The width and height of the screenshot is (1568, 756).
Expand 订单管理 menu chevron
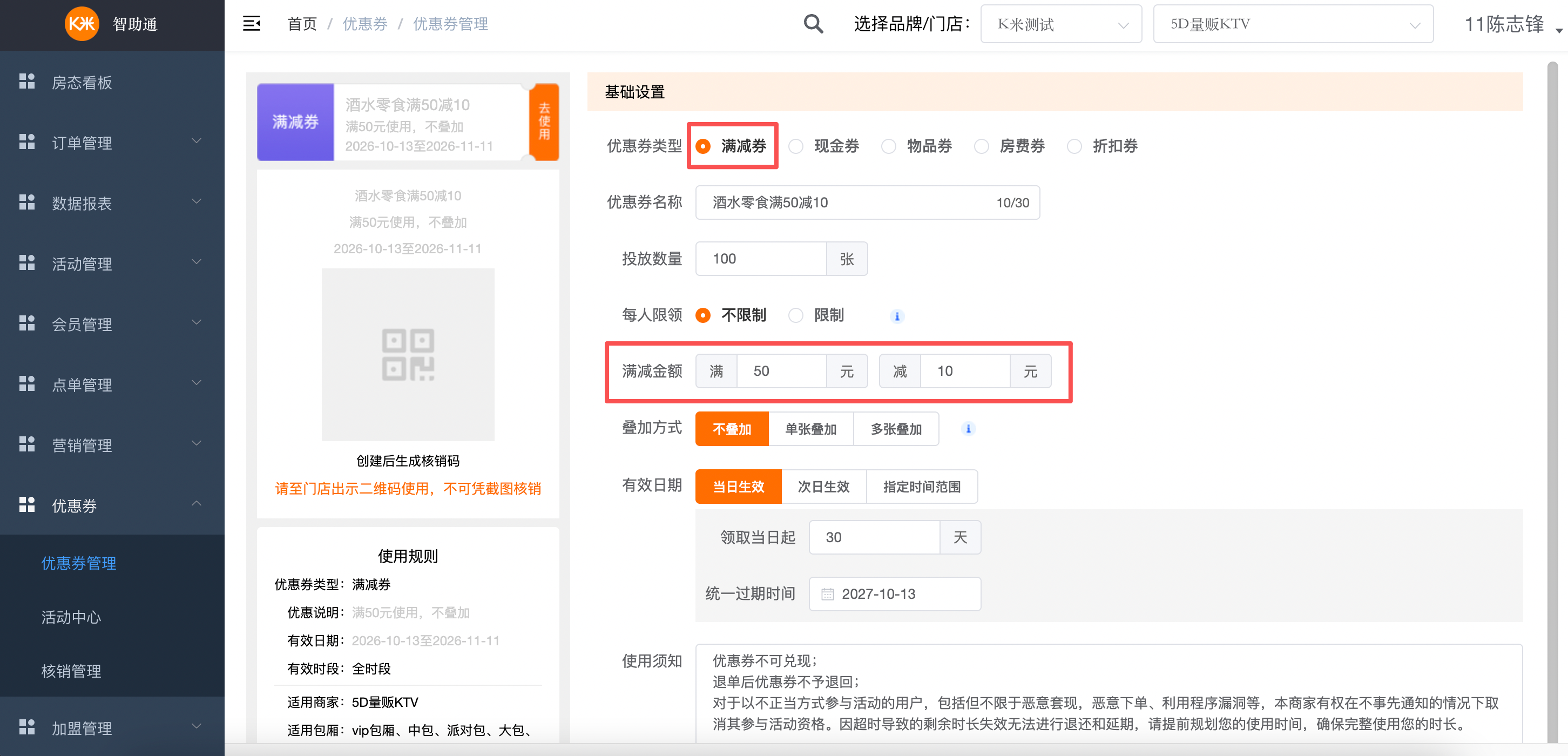[197, 140]
